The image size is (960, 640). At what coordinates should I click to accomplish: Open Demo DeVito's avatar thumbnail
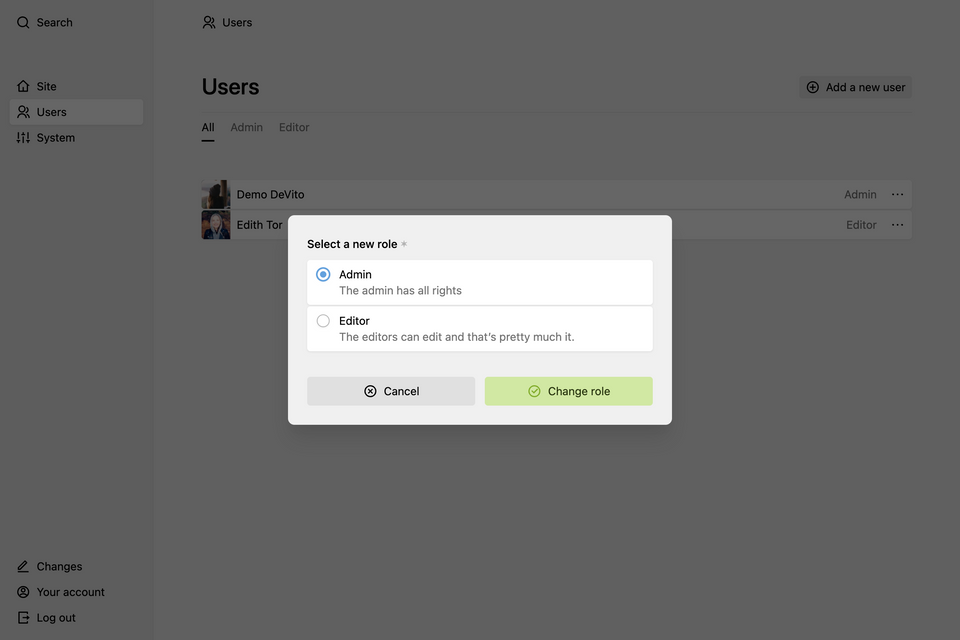point(216,195)
